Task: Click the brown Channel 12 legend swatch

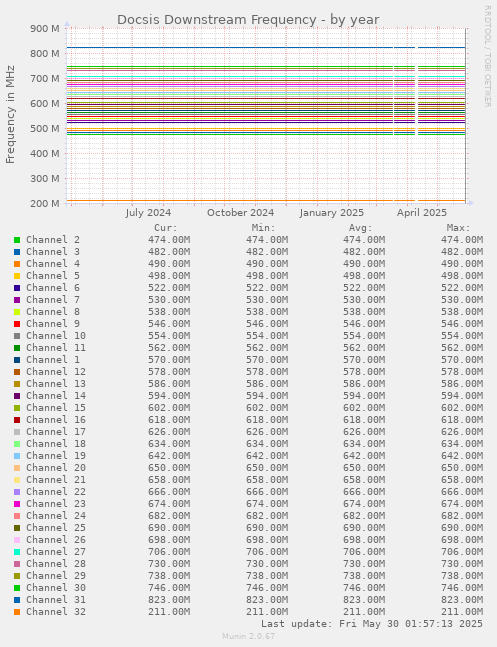Action: (17, 372)
